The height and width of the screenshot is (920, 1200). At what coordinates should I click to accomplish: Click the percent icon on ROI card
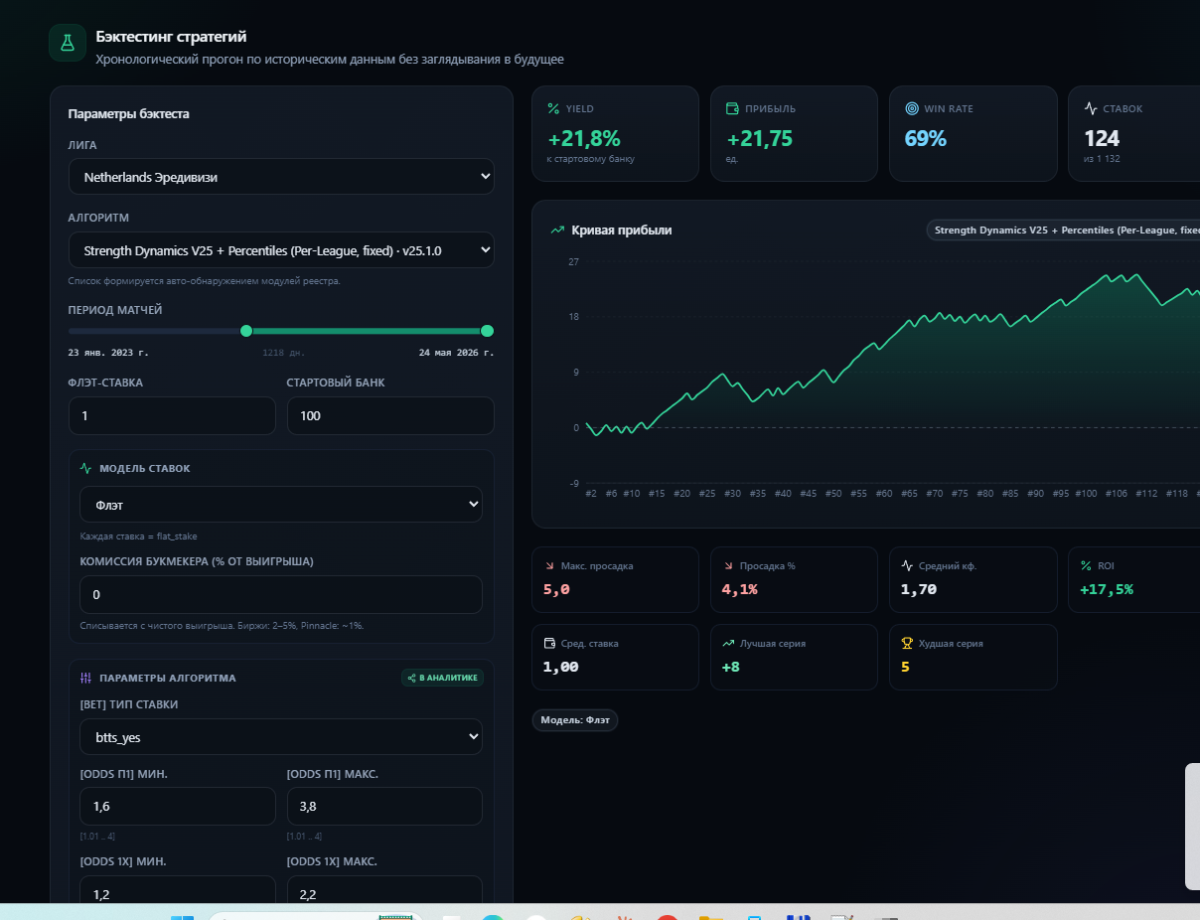(1086, 565)
